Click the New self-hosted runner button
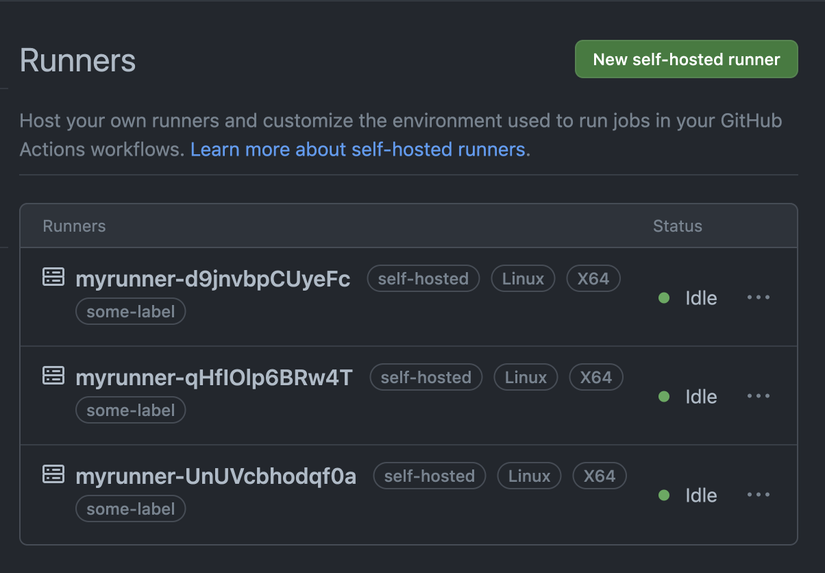Screen dimensions: 825x573 tap(686, 59)
